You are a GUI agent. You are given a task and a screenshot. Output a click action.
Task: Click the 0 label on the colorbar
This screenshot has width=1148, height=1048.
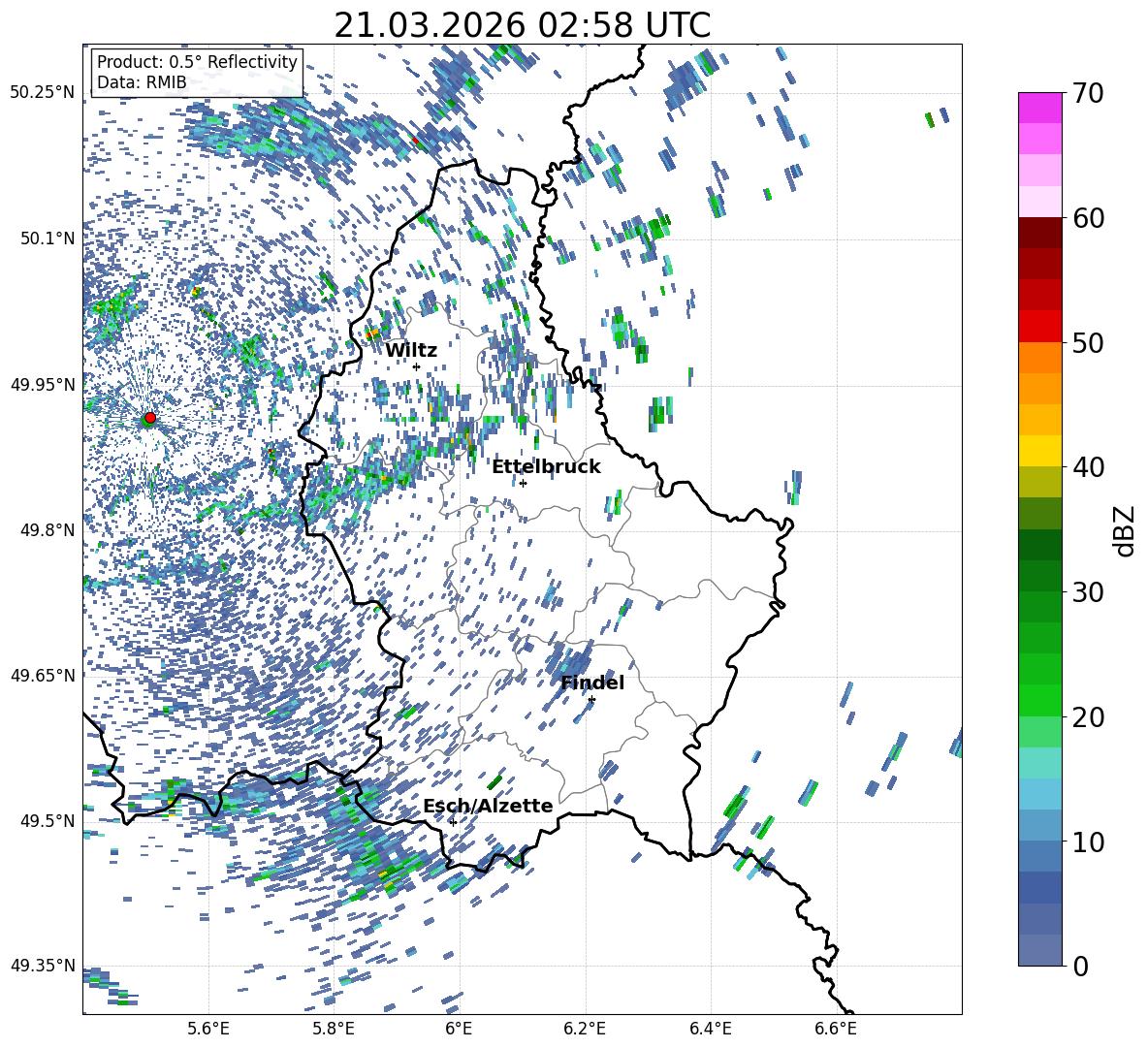1081,966
